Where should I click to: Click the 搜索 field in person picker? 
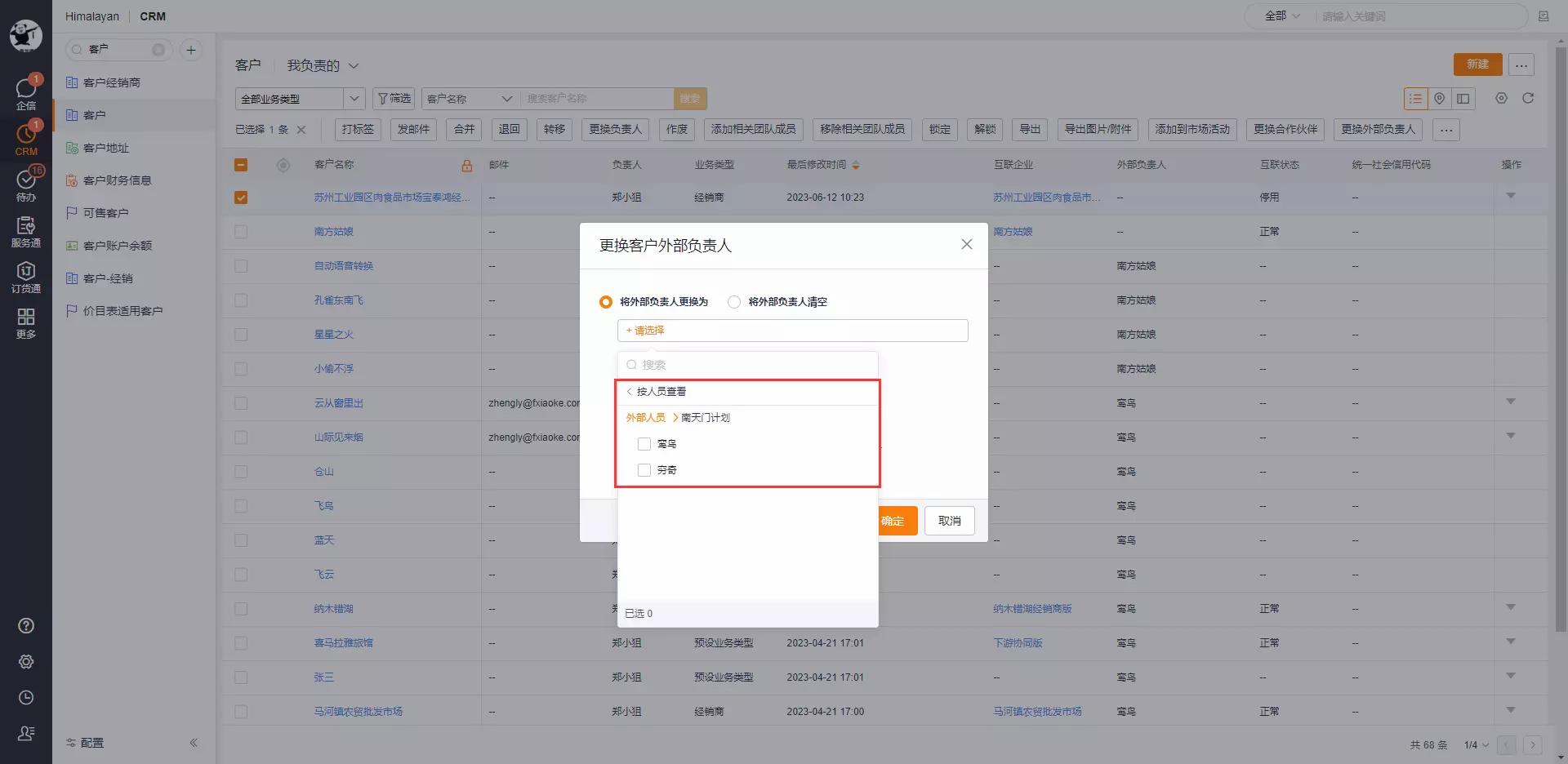[x=747, y=365]
